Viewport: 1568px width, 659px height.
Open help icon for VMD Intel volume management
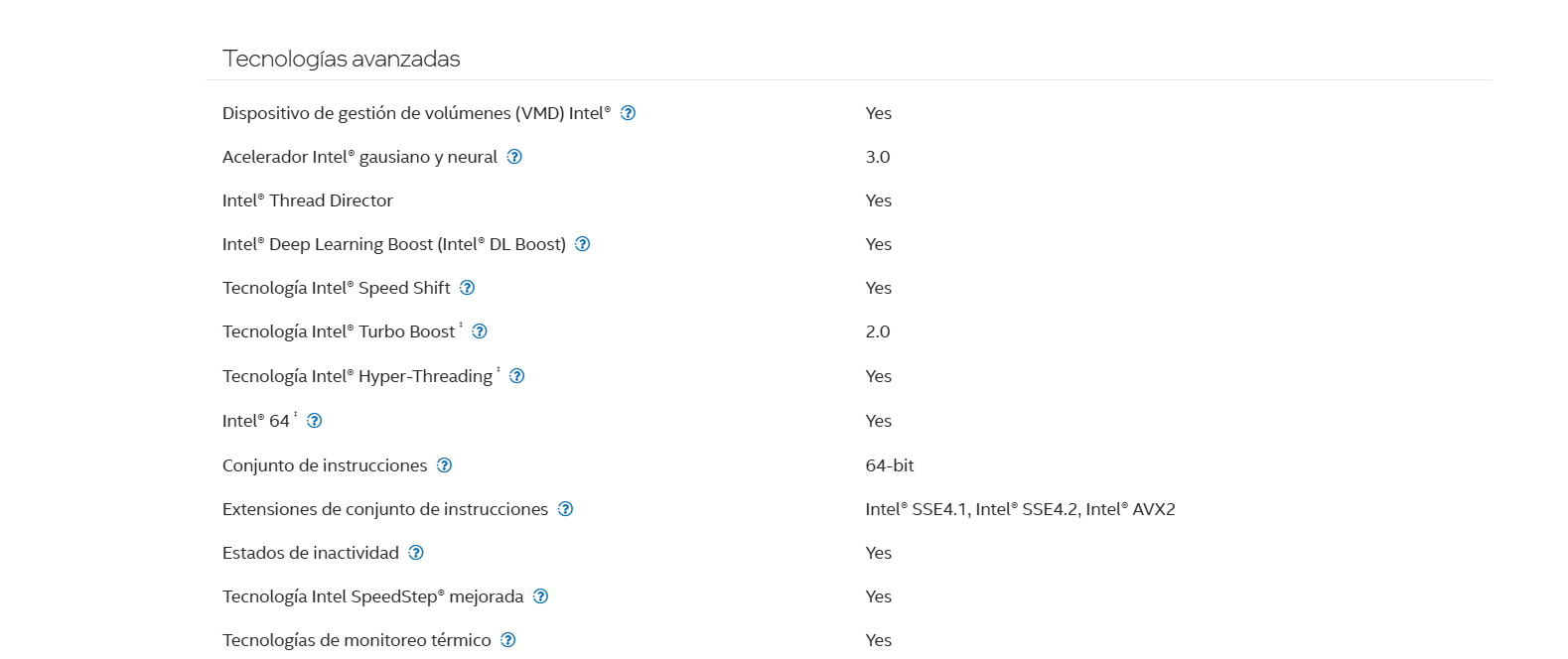628,113
